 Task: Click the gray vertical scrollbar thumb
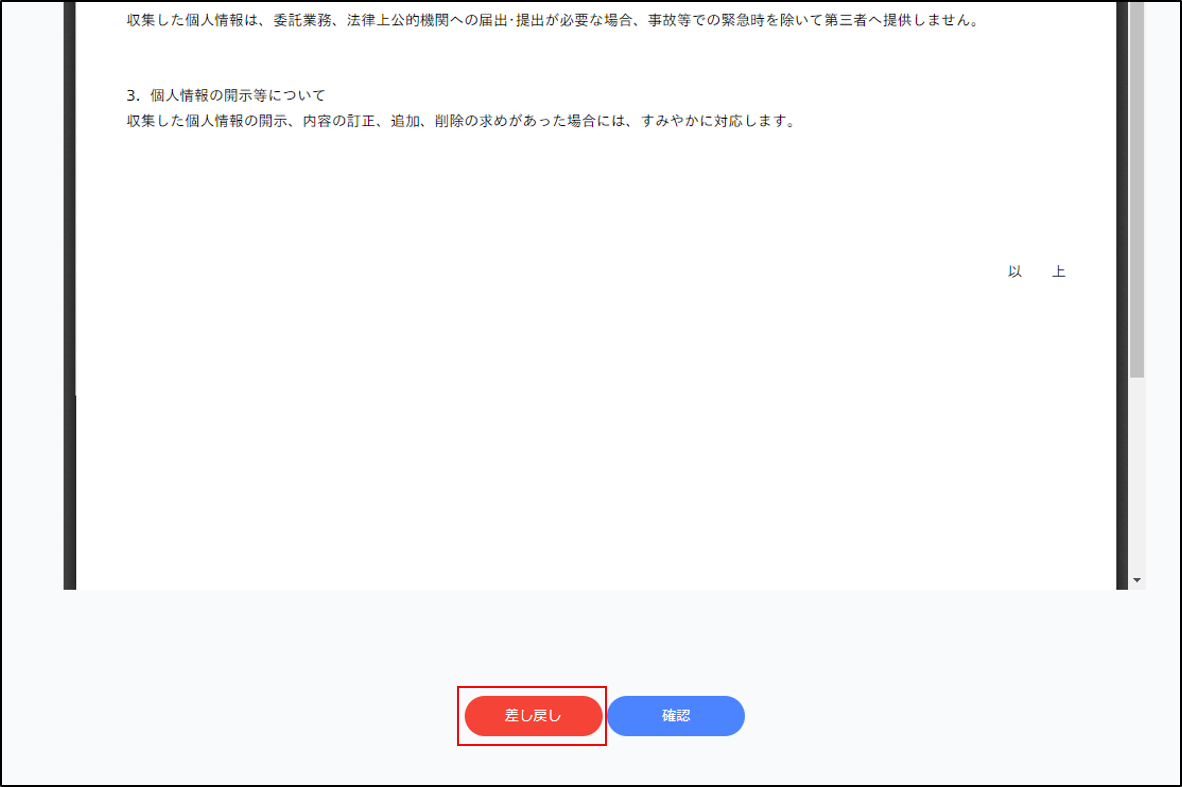(1137, 200)
